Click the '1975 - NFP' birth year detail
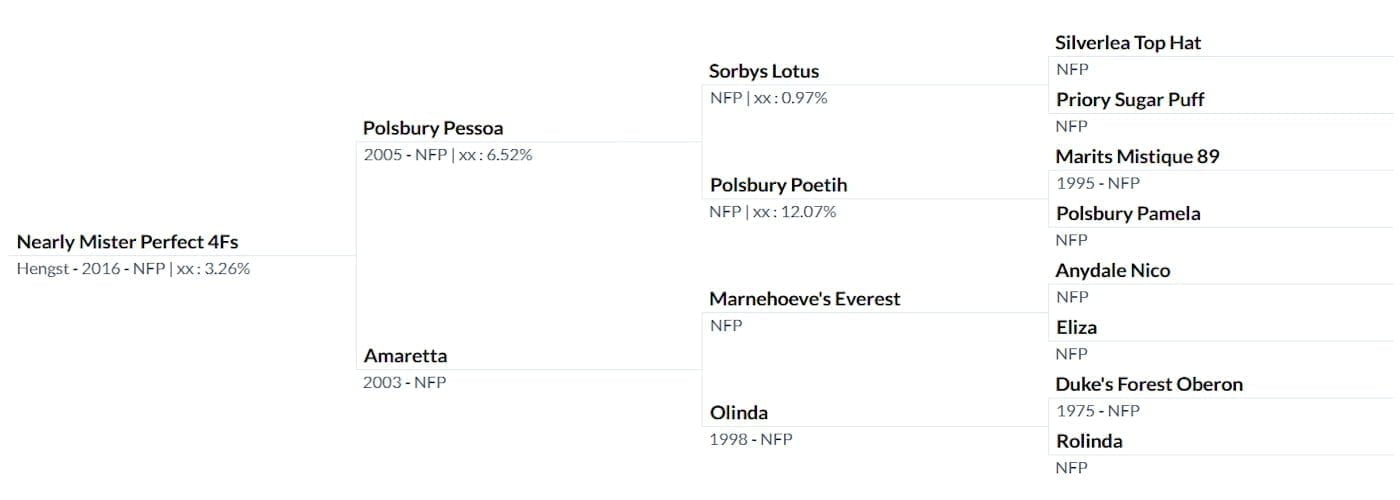The image size is (1400, 500). click(1098, 411)
